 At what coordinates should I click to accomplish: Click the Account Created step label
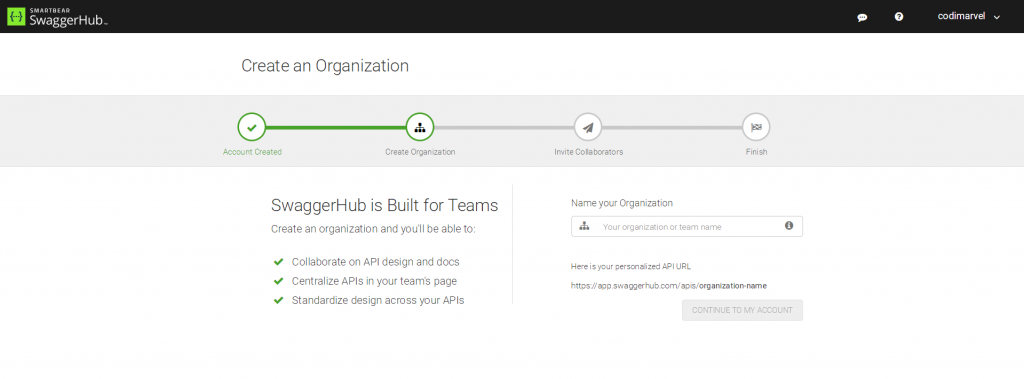pyautogui.click(x=252, y=152)
